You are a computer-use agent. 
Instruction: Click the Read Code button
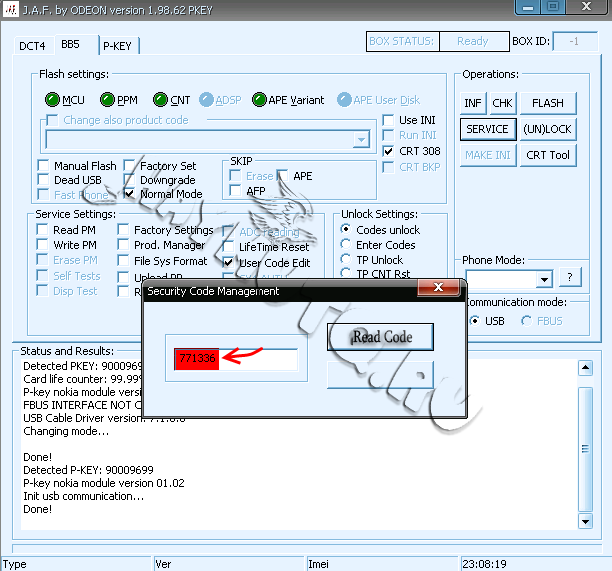coord(380,337)
